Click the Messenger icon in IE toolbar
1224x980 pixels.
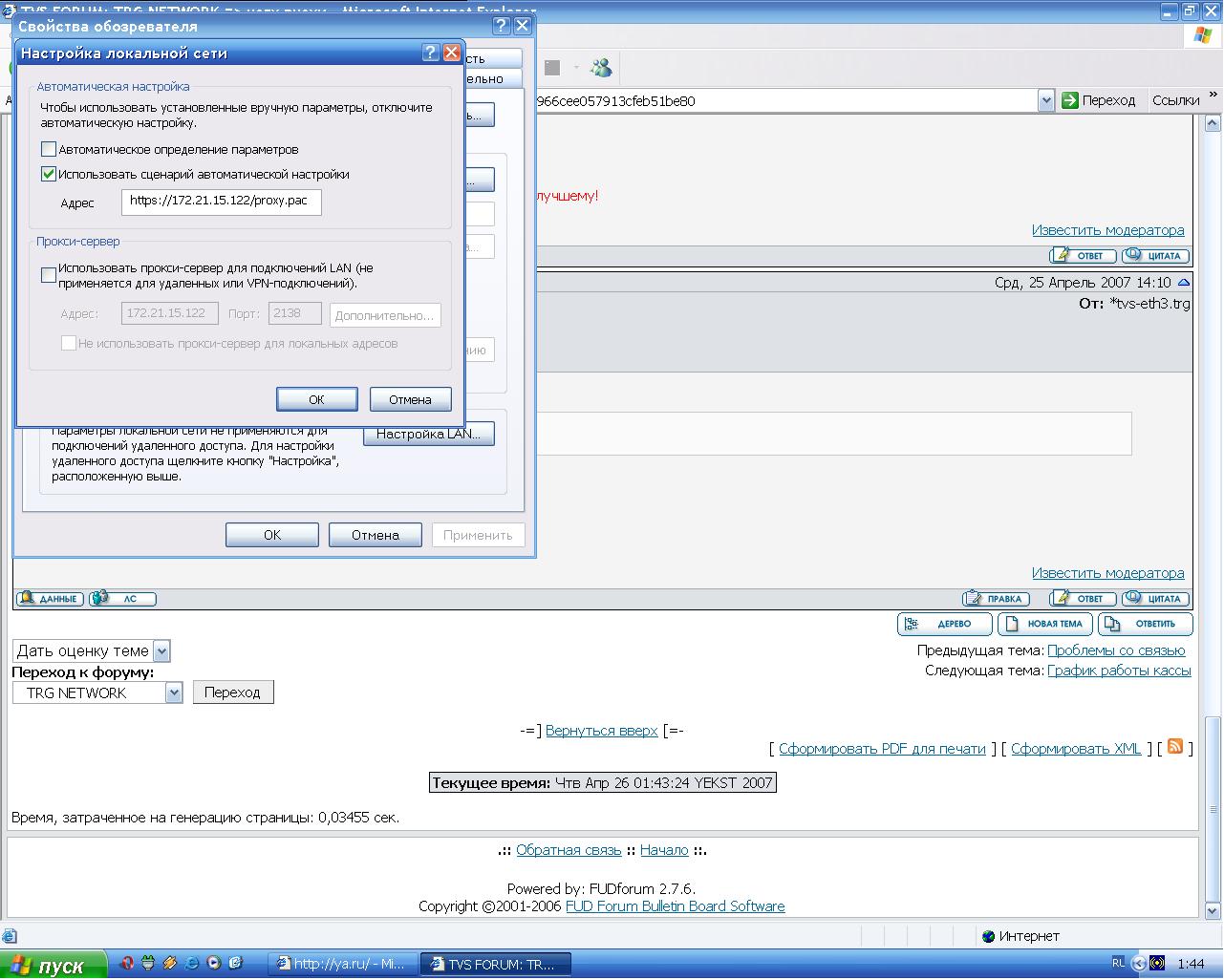601,68
